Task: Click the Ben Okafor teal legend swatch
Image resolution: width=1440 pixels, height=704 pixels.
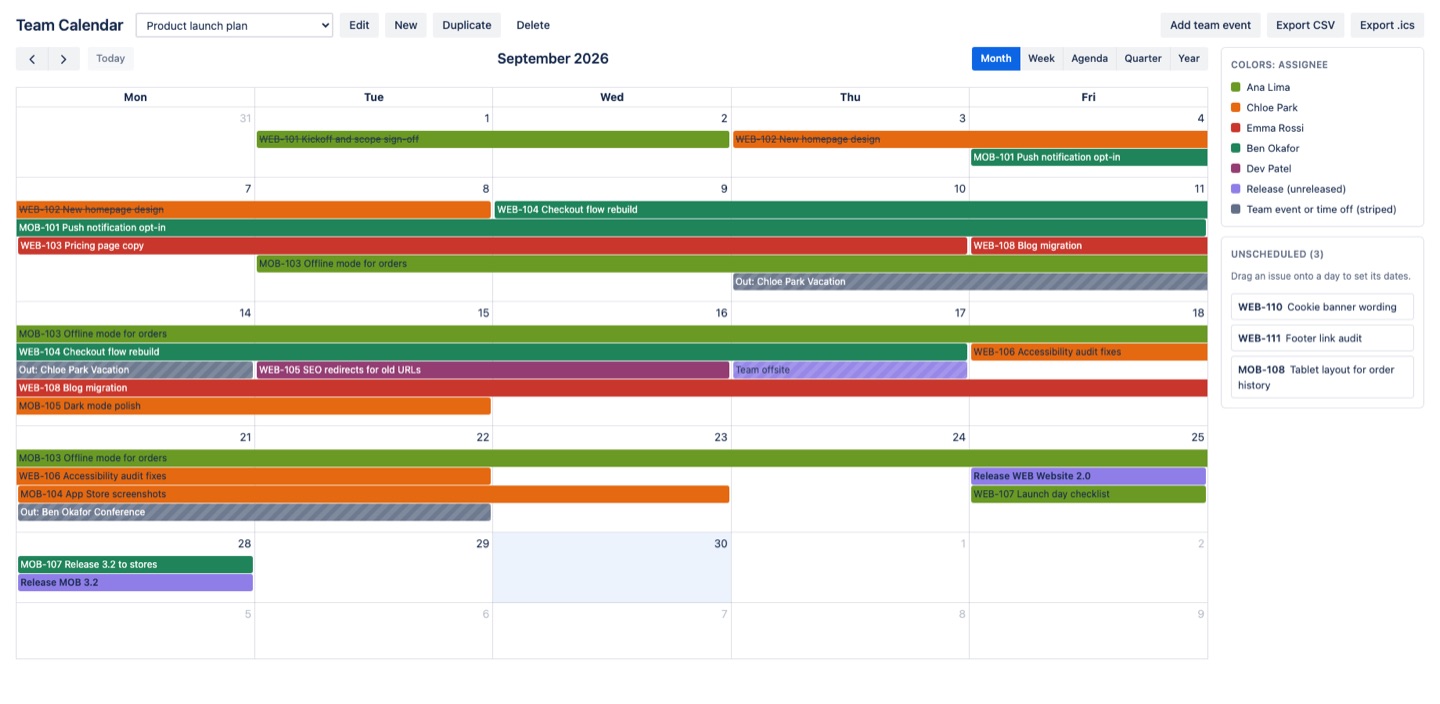Action: click(x=1236, y=149)
